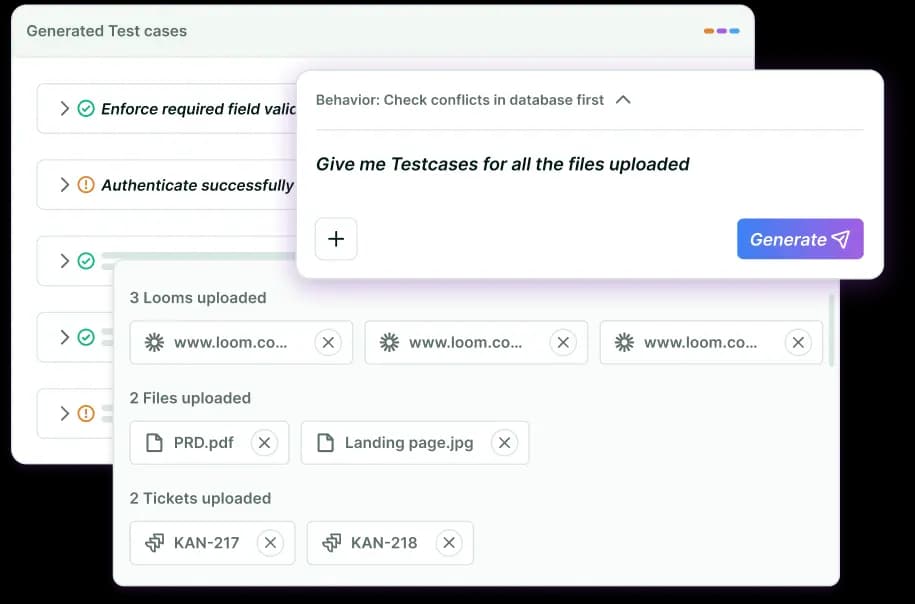The image size is (915, 604).
Task: Click the Jira icon beside KAN-218
Action: 331,543
